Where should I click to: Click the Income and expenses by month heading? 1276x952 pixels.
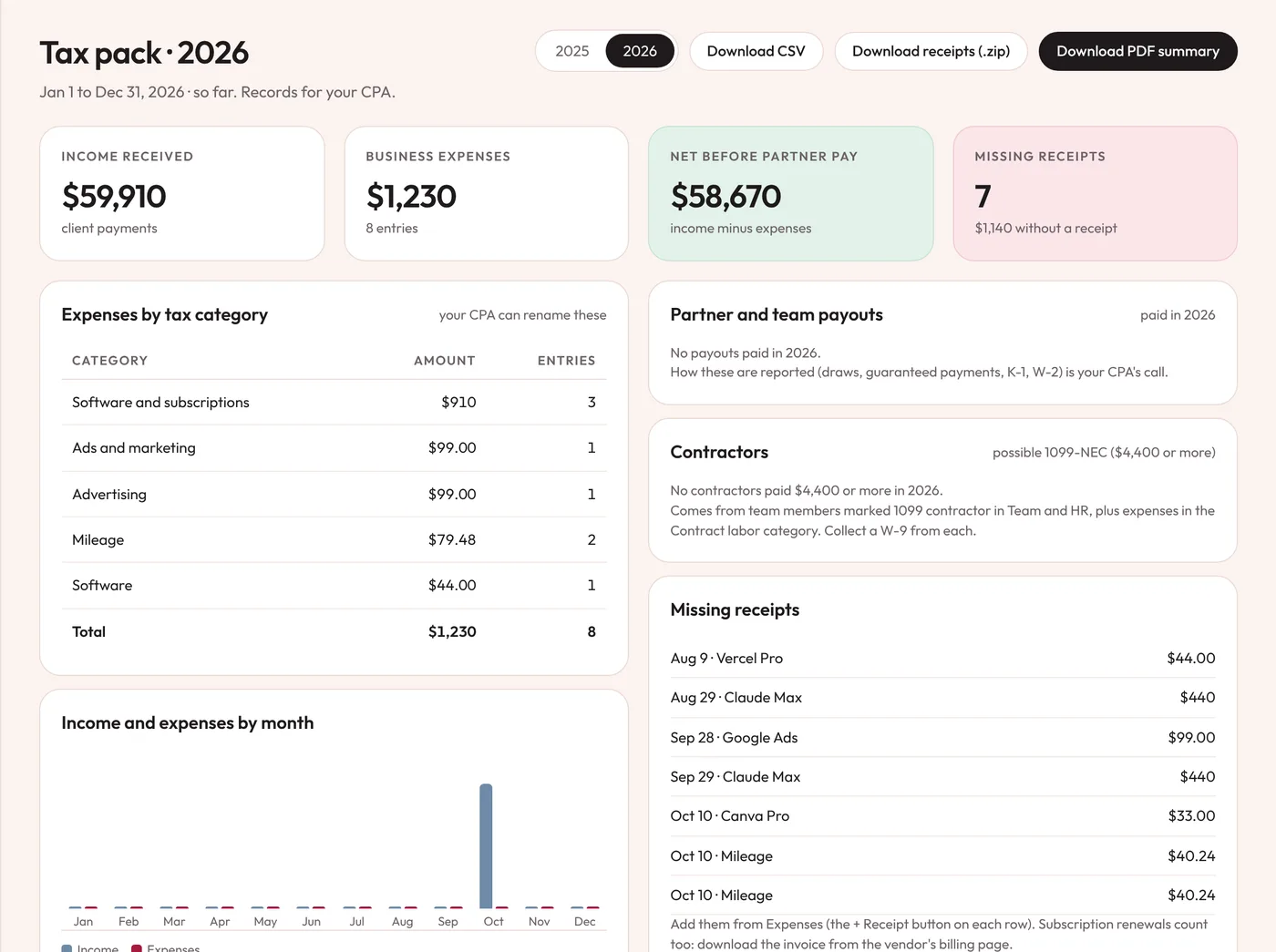[188, 722]
